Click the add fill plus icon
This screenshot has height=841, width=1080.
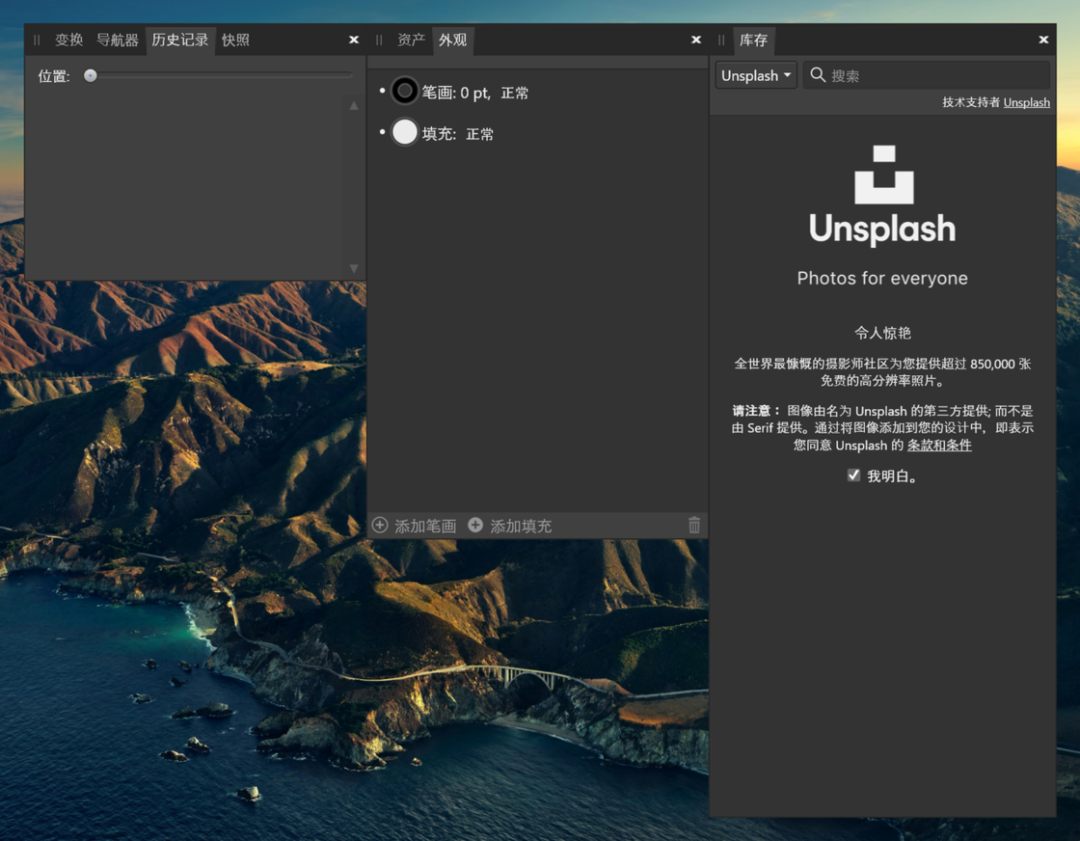[475, 525]
